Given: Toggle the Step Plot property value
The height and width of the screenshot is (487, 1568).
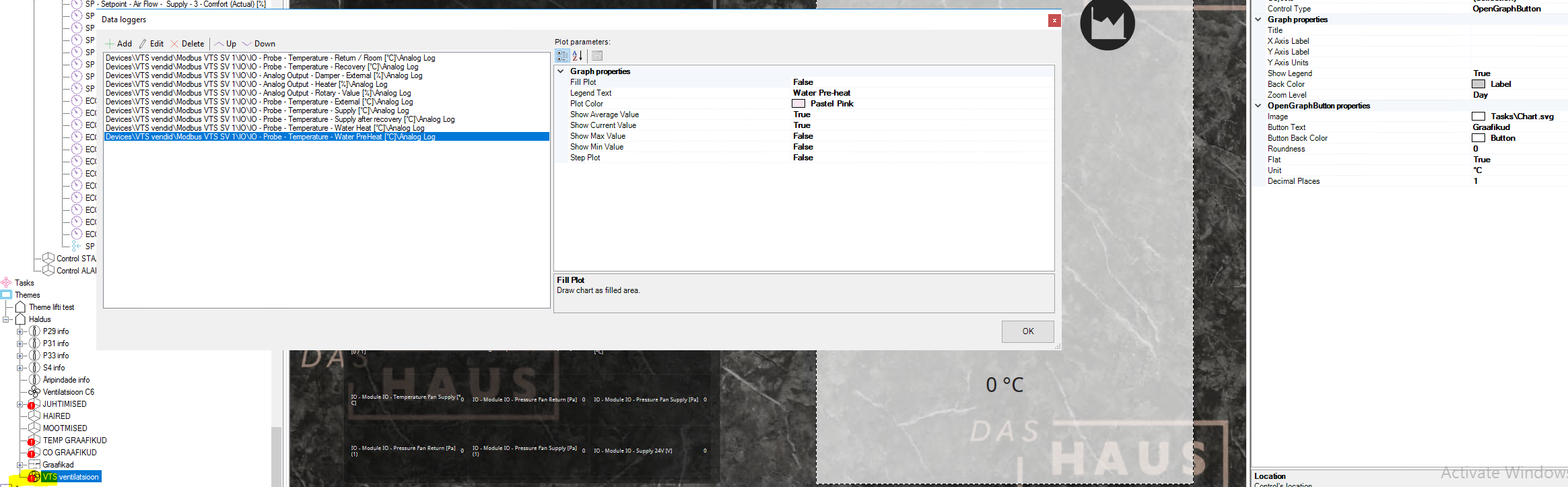Looking at the screenshot, I should (803, 158).
